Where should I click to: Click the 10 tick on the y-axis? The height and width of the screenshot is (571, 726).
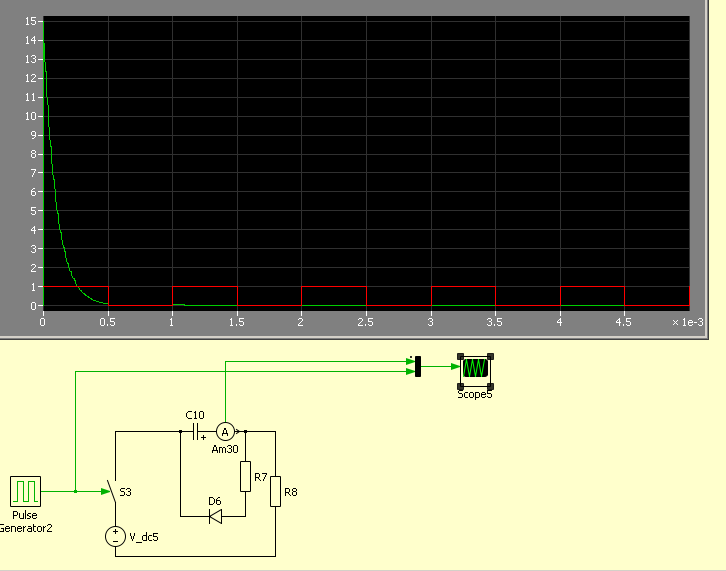tap(31, 116)
